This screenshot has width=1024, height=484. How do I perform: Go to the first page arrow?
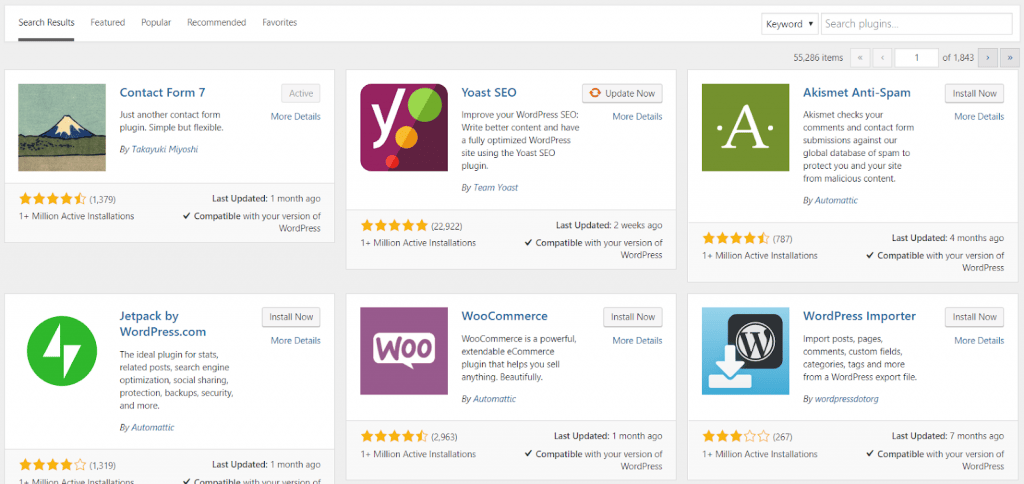click(x=859, y=58)
